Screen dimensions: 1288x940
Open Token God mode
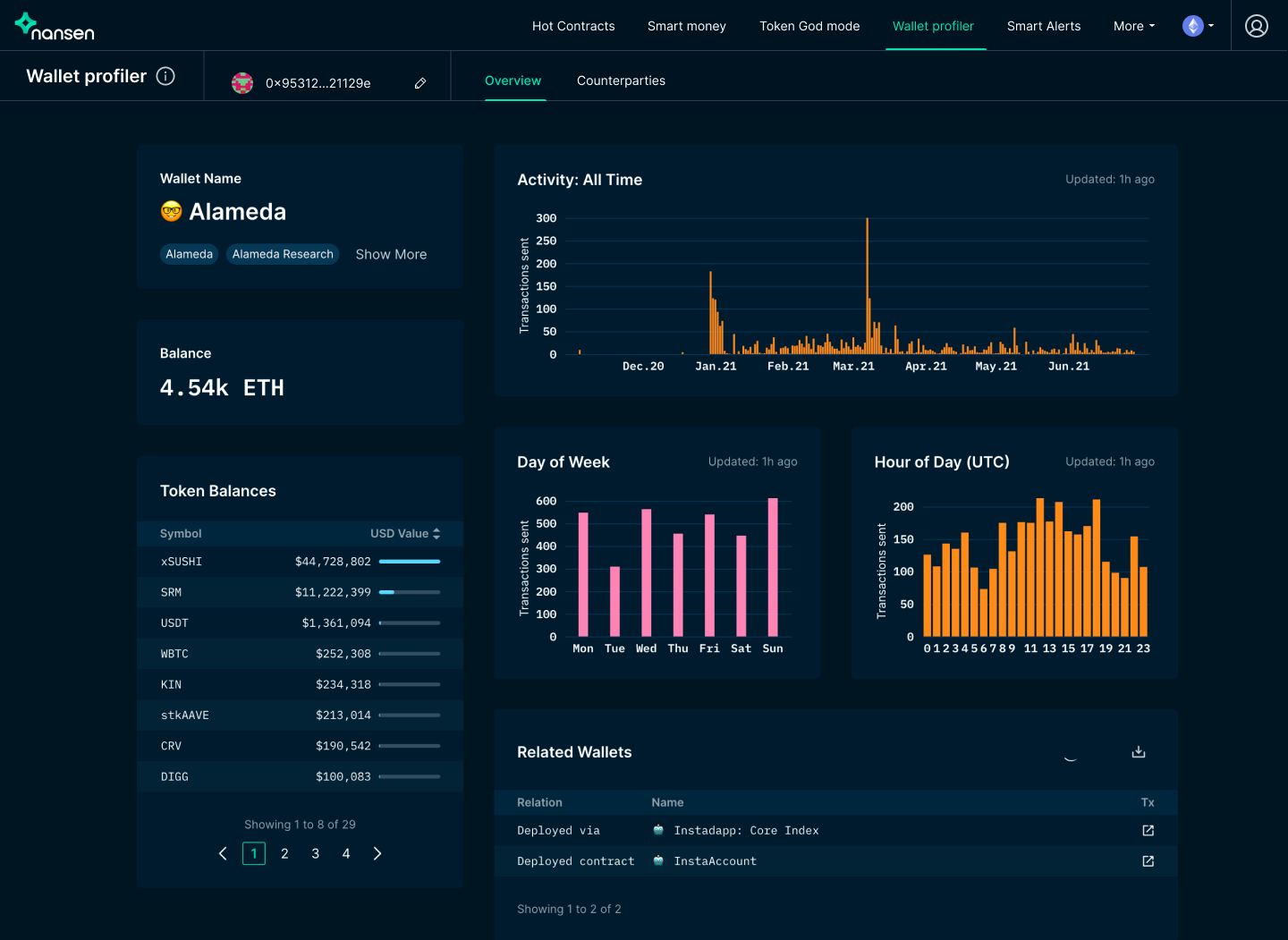[x=809, y=26]
